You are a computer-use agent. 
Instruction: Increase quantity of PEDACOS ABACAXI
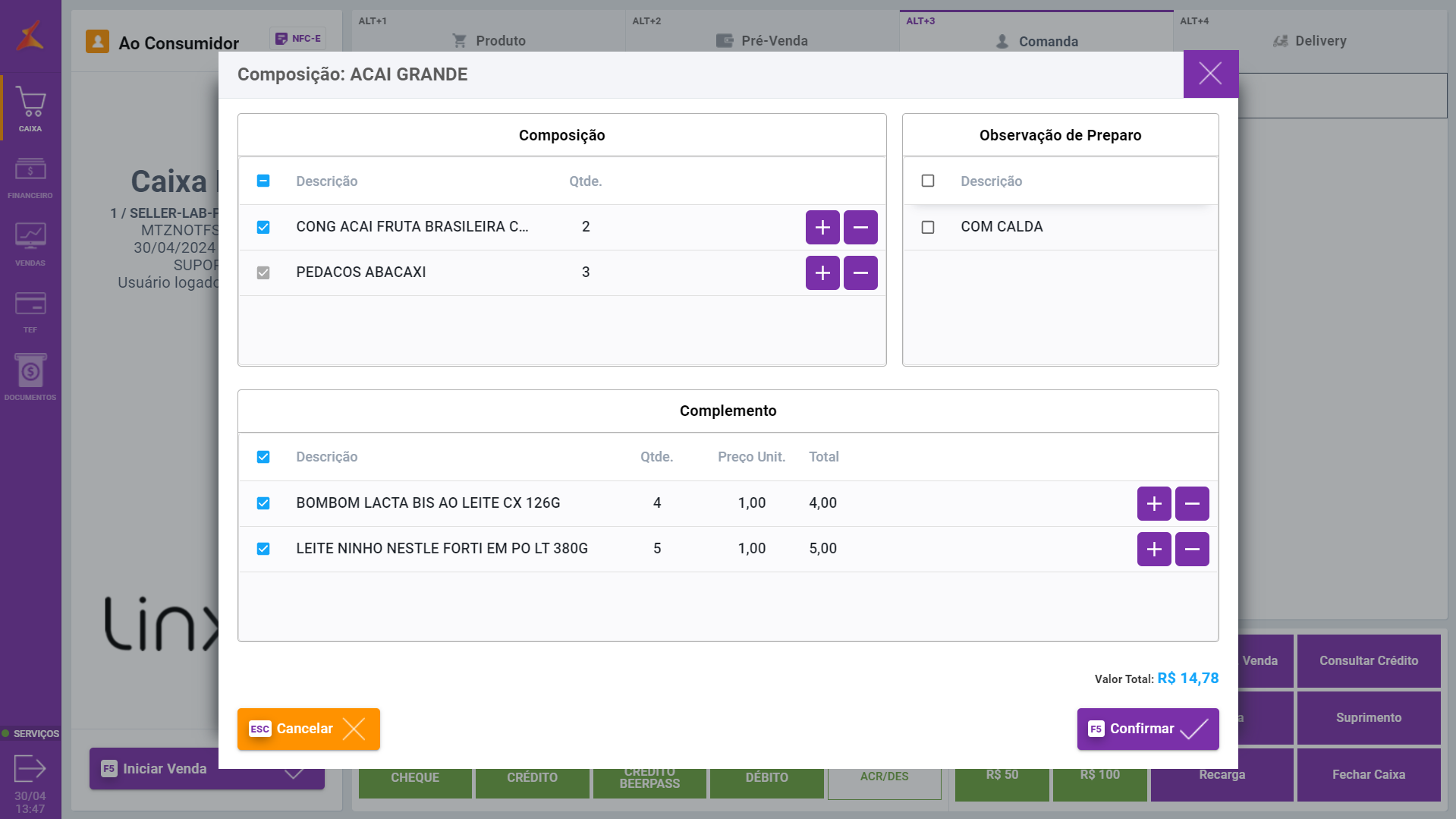click(x=822, y=273)
